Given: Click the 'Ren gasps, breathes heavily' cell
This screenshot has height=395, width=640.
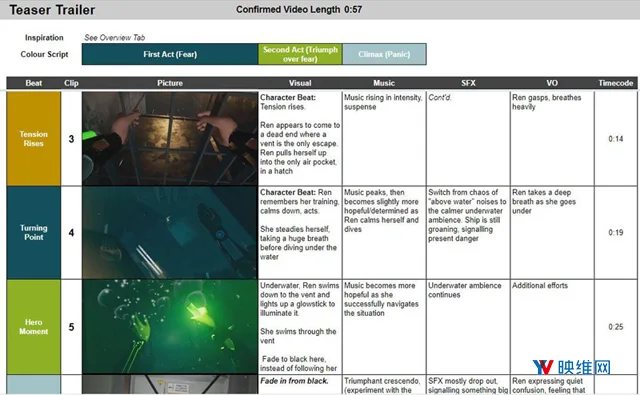Looking at the screenshot, I should click(x=552, y=139).
